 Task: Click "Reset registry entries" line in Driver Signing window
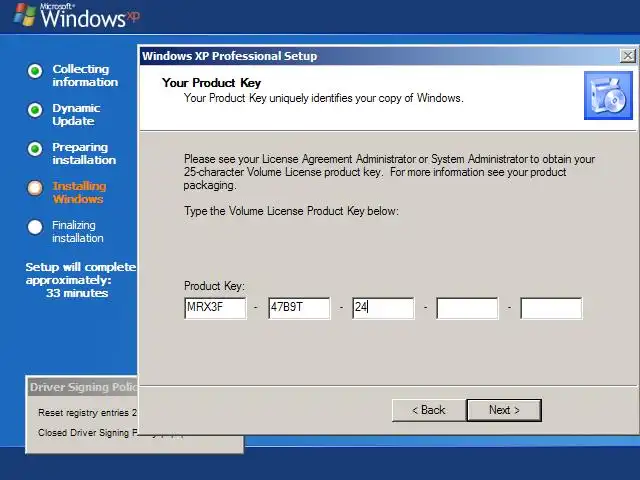click(x=87, y=413)
